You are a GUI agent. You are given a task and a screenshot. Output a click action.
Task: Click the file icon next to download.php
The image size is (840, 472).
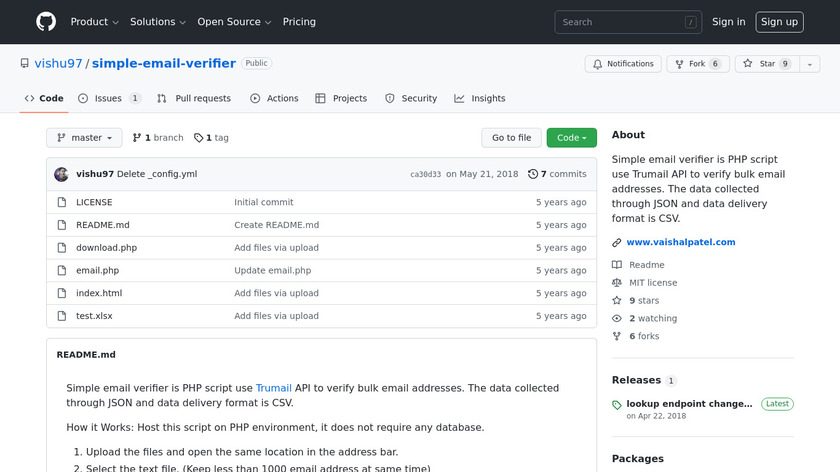(62, 248)
